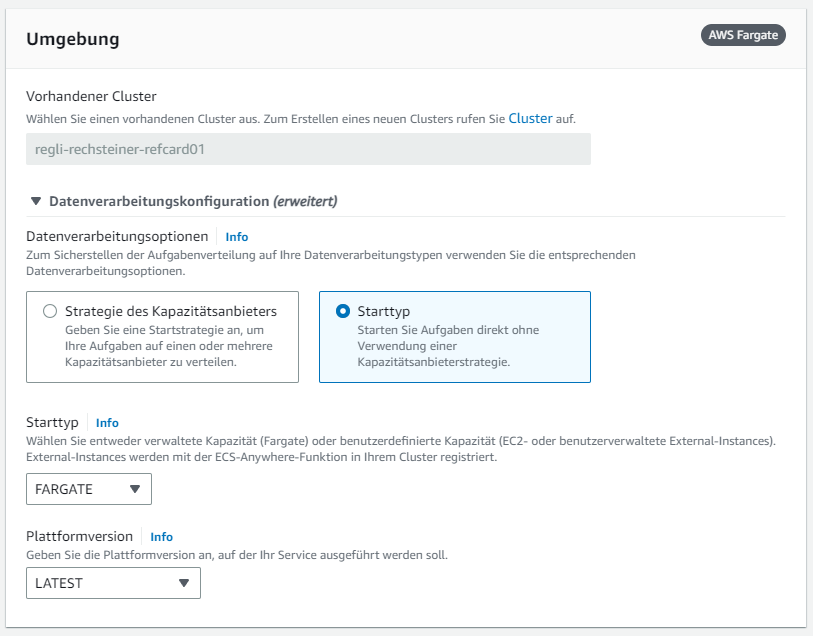Screen dimensions: 813x636
Task: Open the LATEST platform version dropdown
Action: [113, 583]
